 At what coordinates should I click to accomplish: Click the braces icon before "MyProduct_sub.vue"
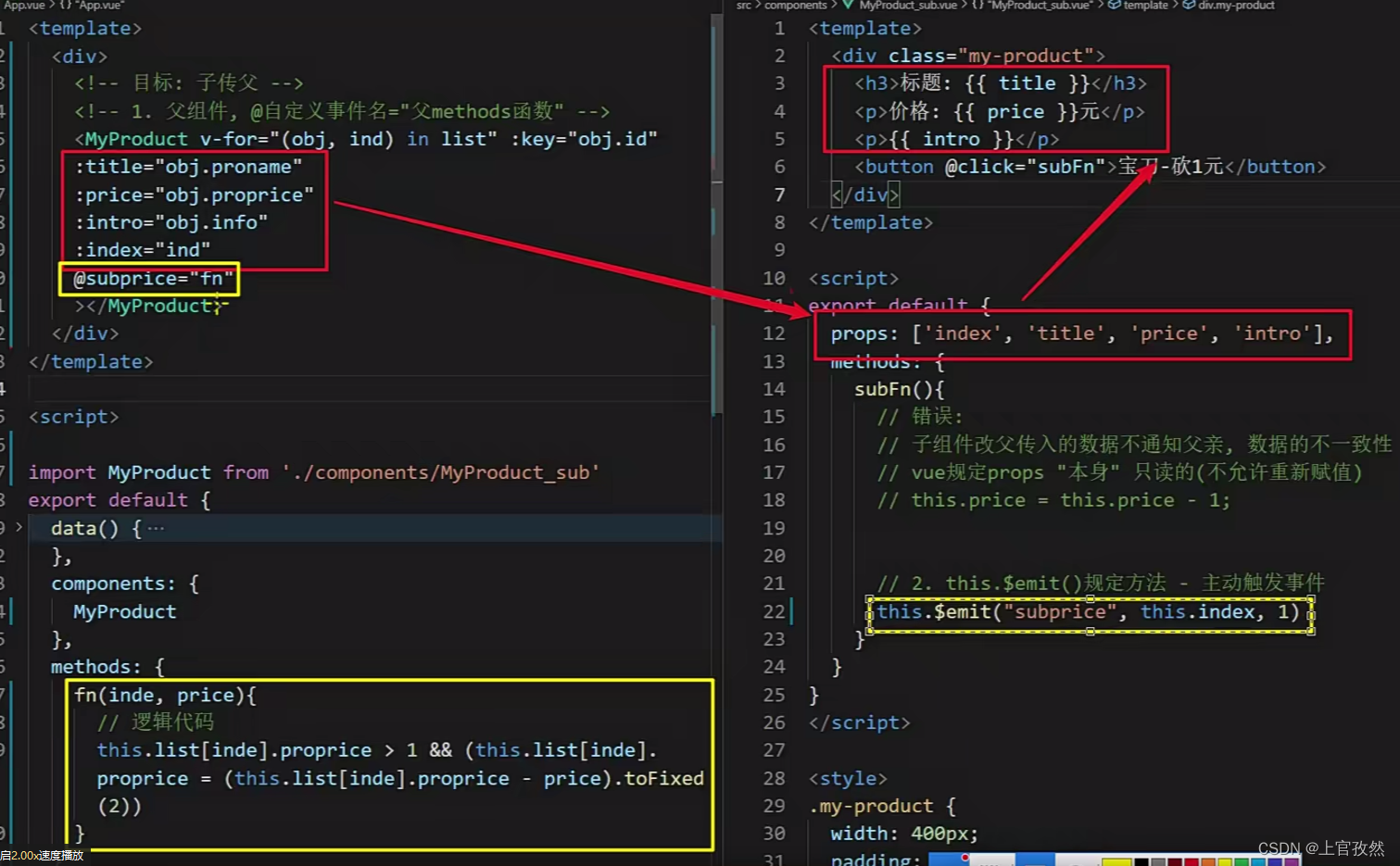977,5
